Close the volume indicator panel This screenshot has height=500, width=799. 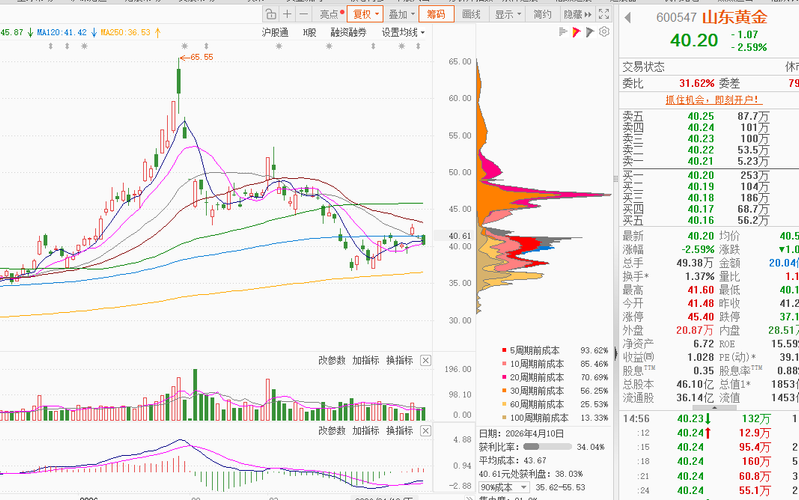pyautogui.click(x=425, y=360)
